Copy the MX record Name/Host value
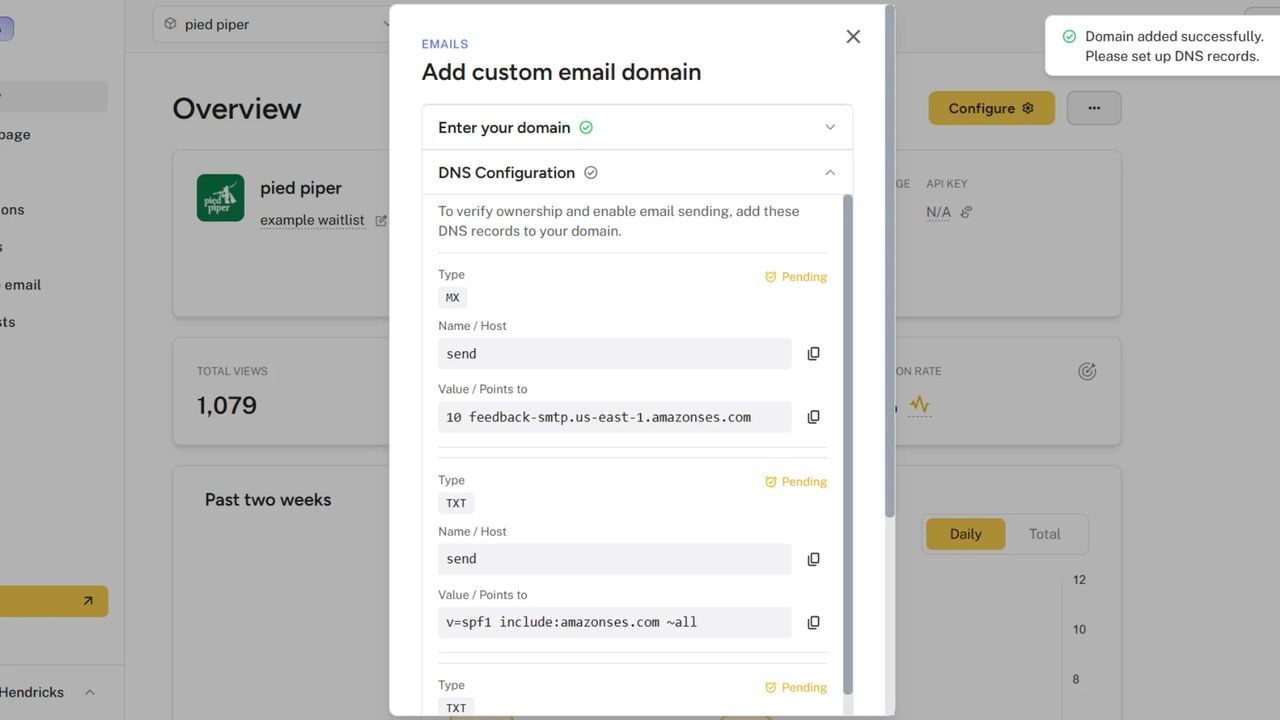This screenshot has width=1280, height=720. [813, 353]
